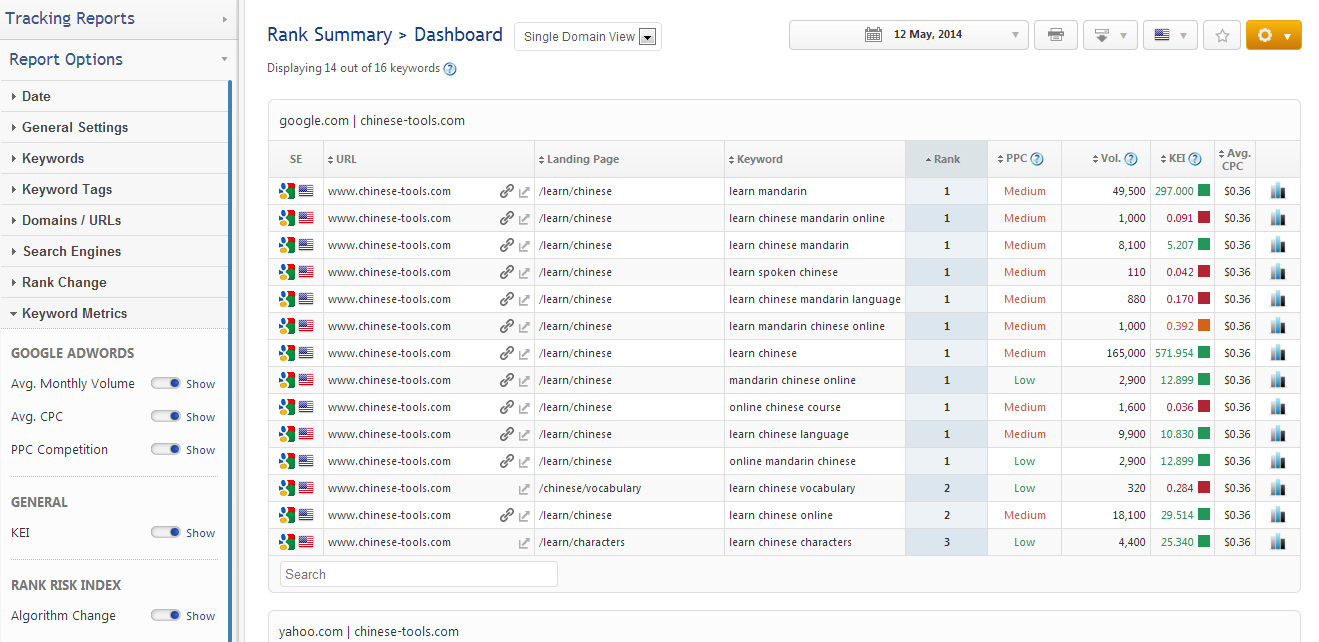
Task: Expand the Keyword Tags option
Action: click(67, 189)
